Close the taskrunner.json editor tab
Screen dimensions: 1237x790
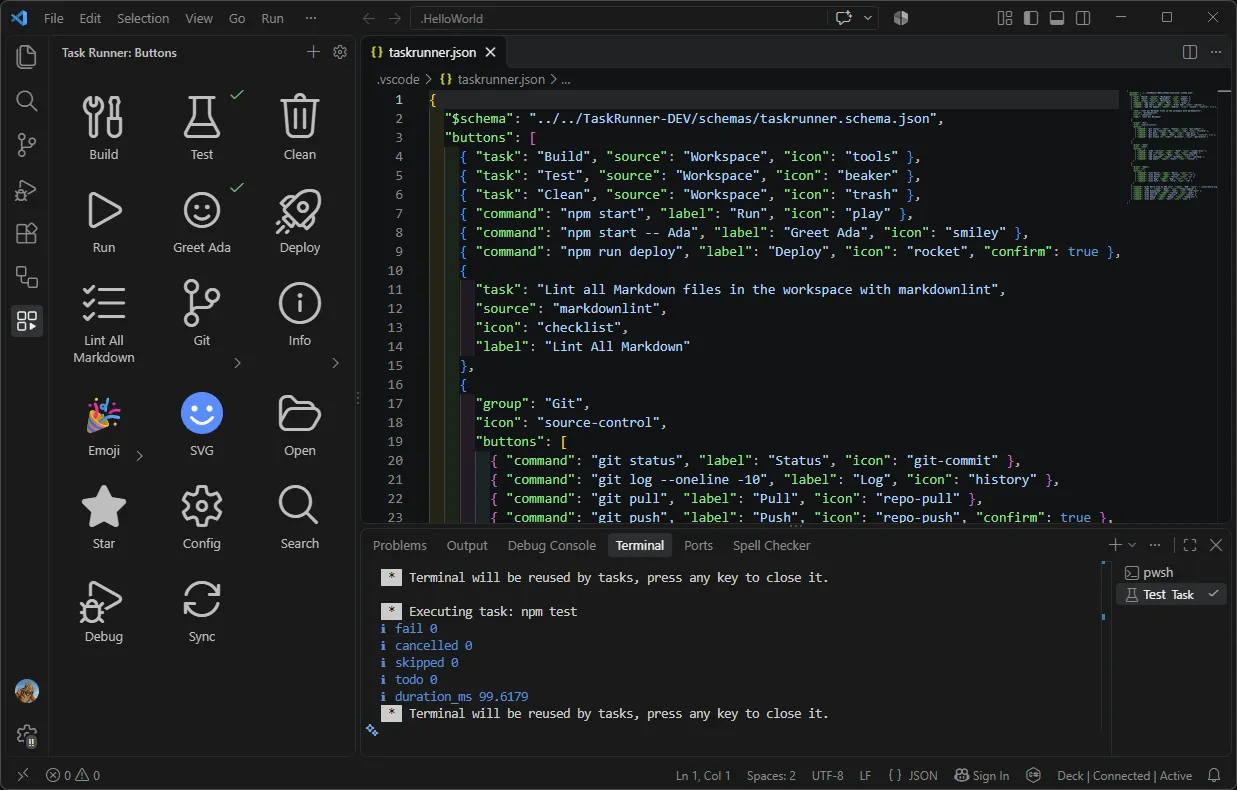tap(491, 52)
